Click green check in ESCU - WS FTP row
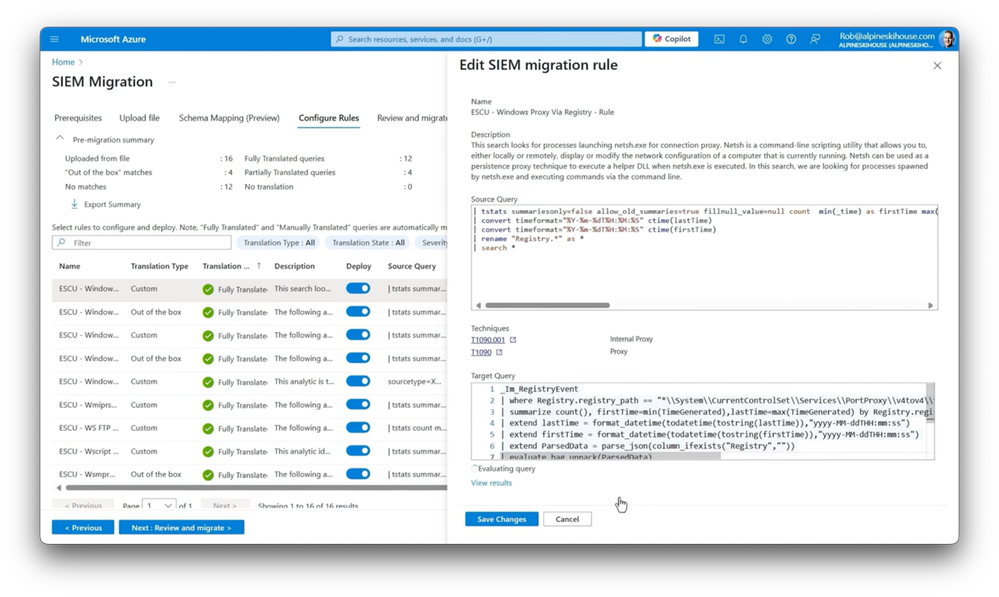999x597 pixels. pos(208,428)
